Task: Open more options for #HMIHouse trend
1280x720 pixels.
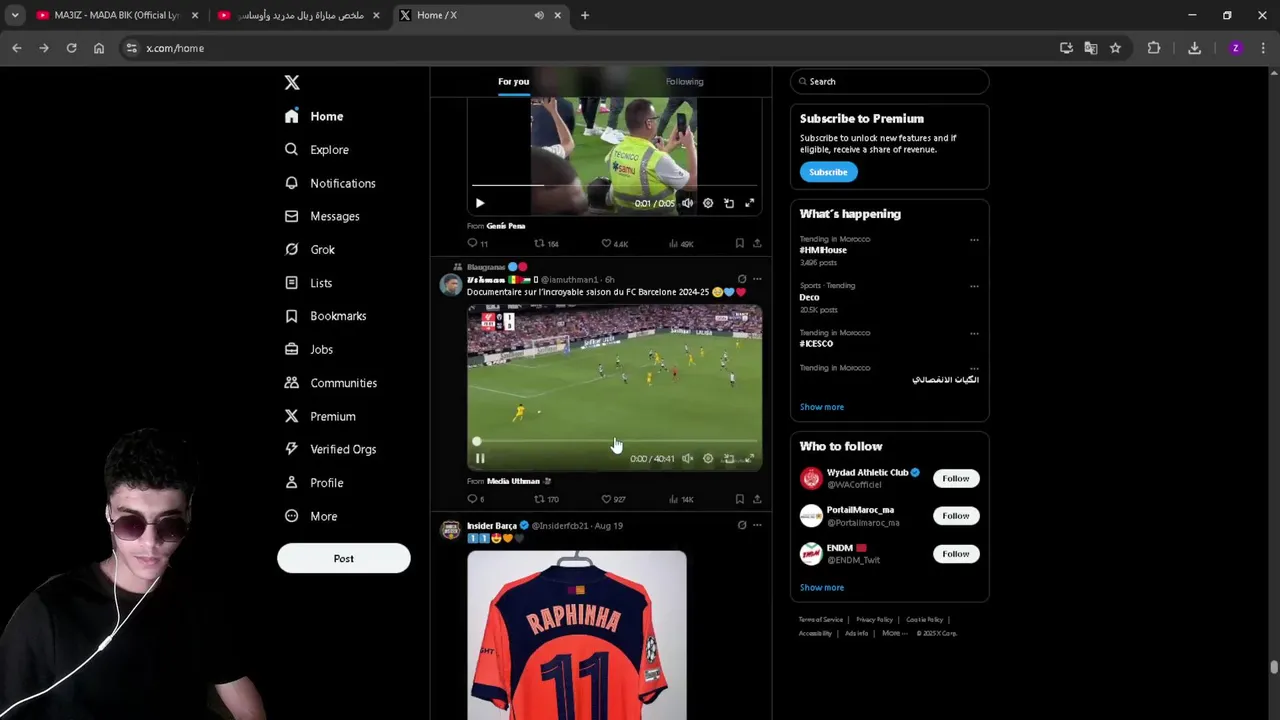Action: (x=974, y=240)
